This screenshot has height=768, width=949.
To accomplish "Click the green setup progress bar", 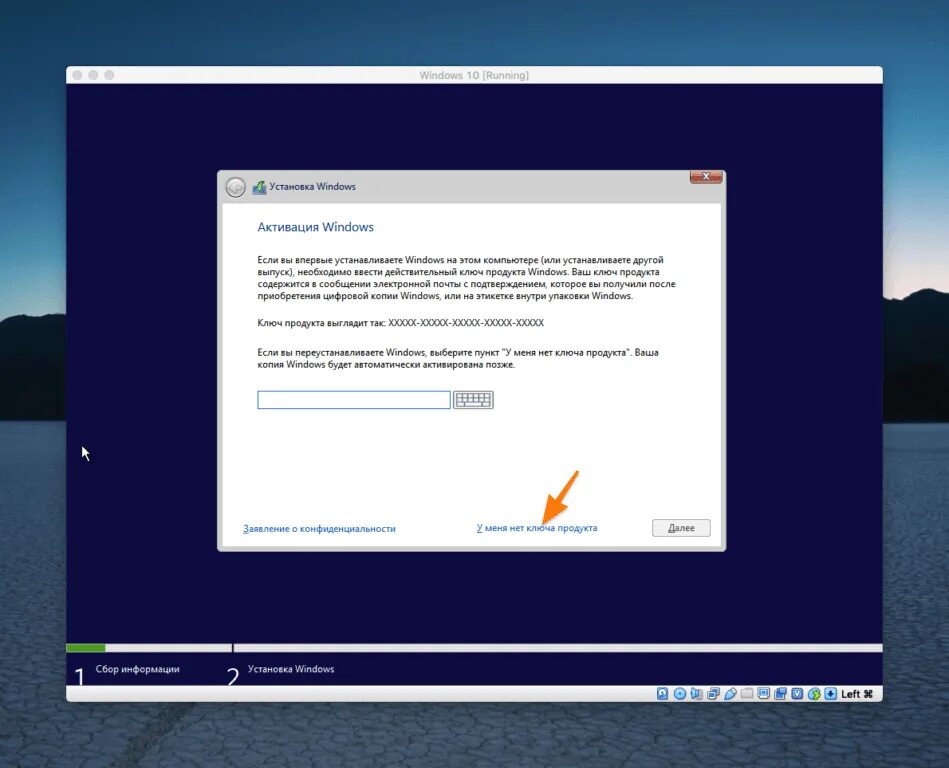I will 86,648.
